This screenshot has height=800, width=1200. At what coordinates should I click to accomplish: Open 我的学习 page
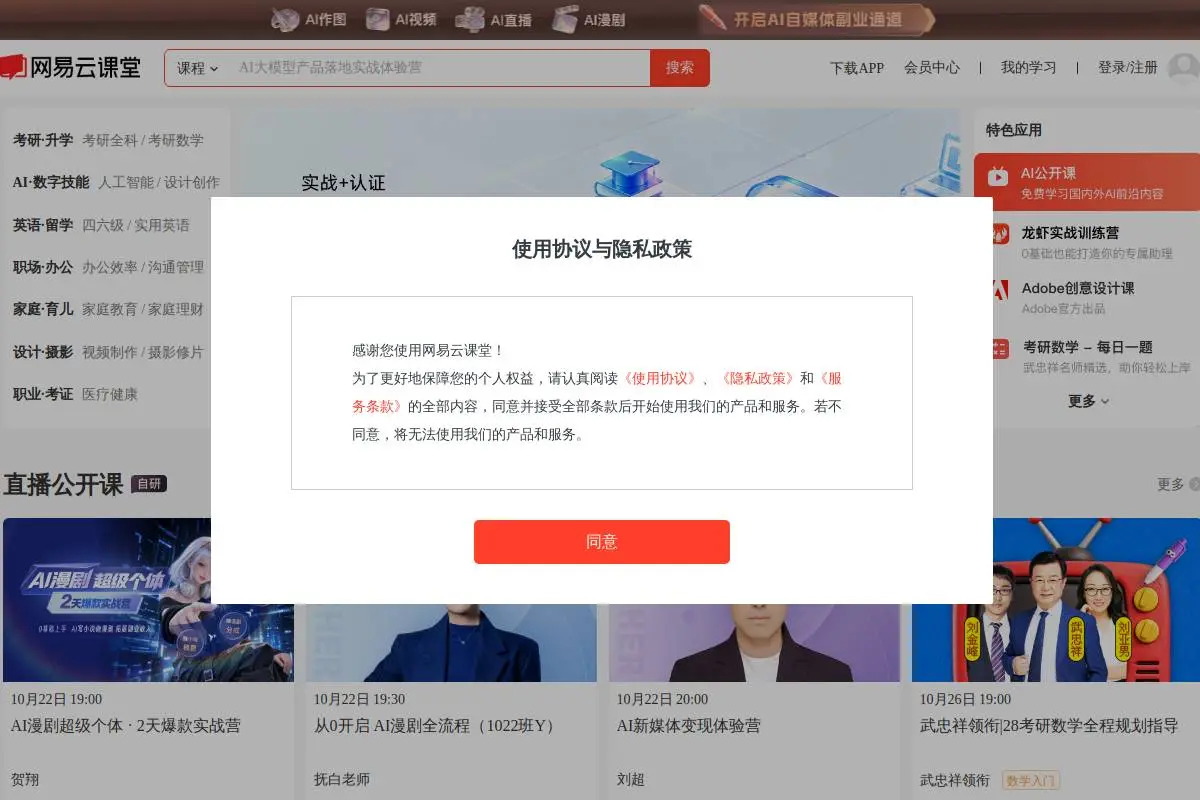pyautogui.click(x=1028, y=68)
